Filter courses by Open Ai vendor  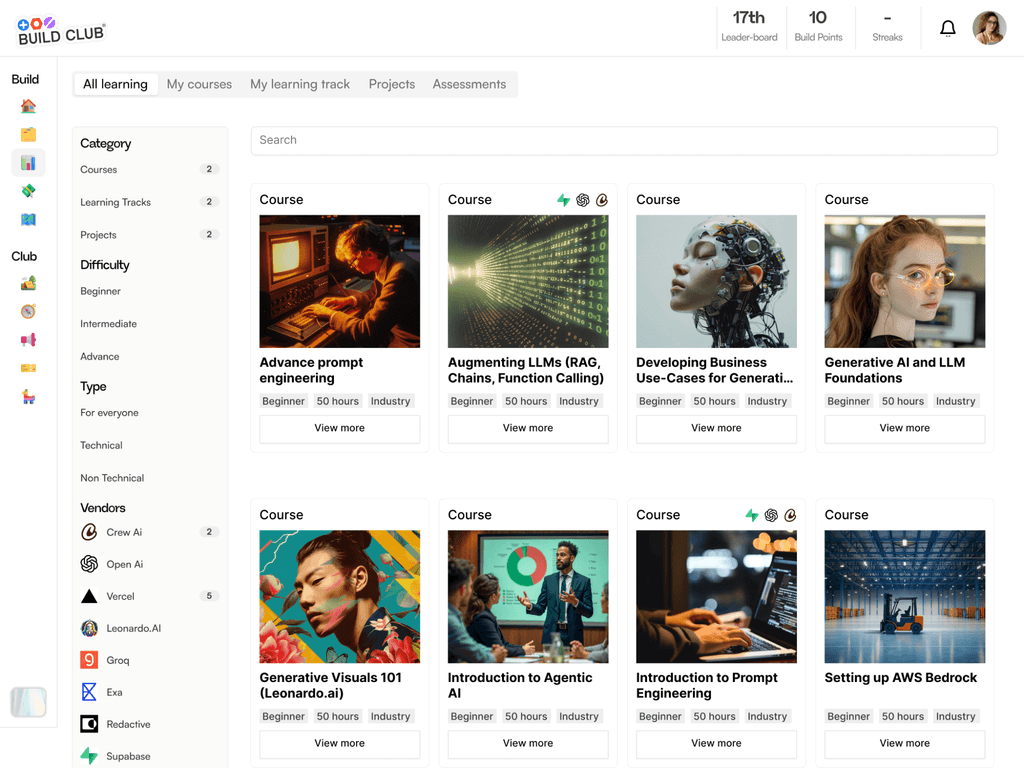pos(124,564)
